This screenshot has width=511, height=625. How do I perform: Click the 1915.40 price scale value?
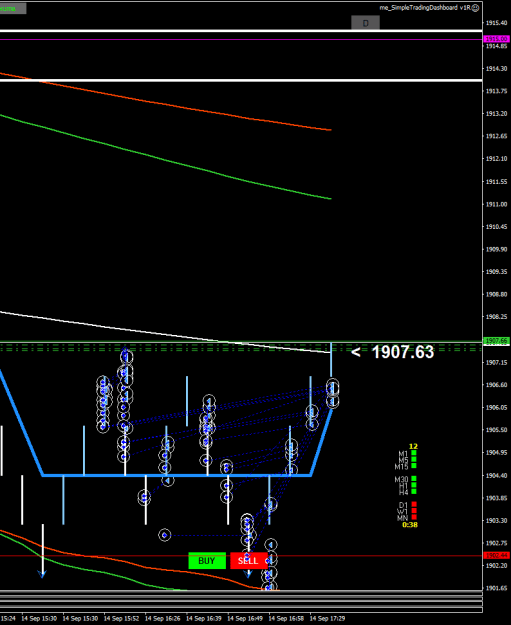(496, 23)
